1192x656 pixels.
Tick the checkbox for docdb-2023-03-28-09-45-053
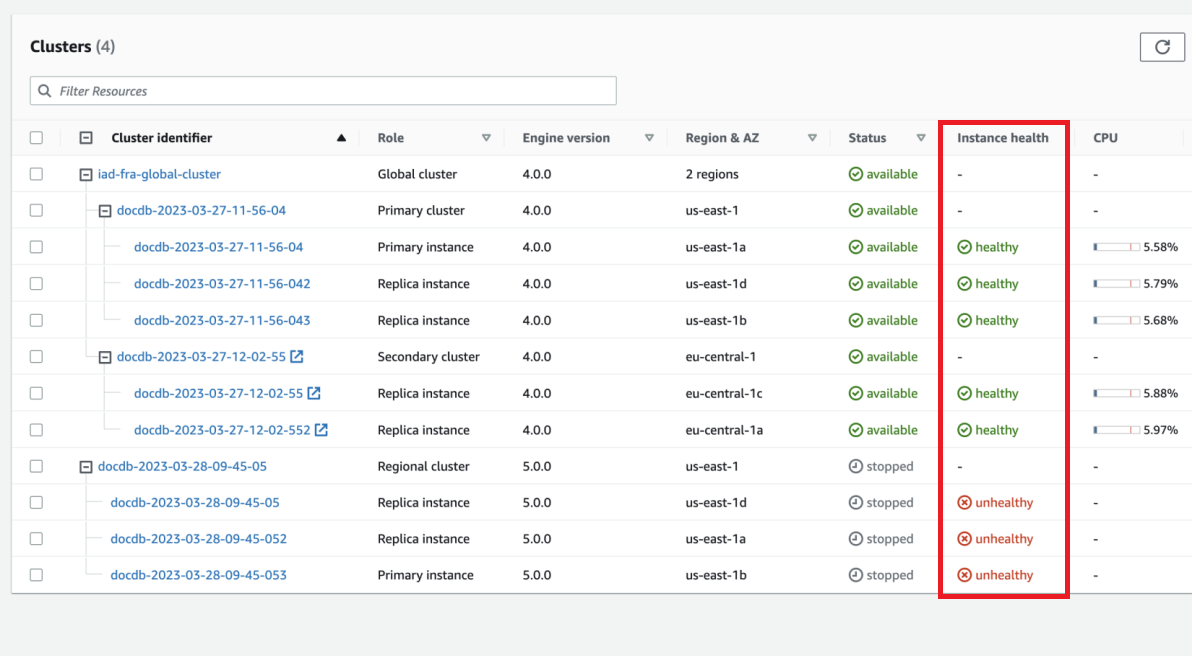point(36,574)
